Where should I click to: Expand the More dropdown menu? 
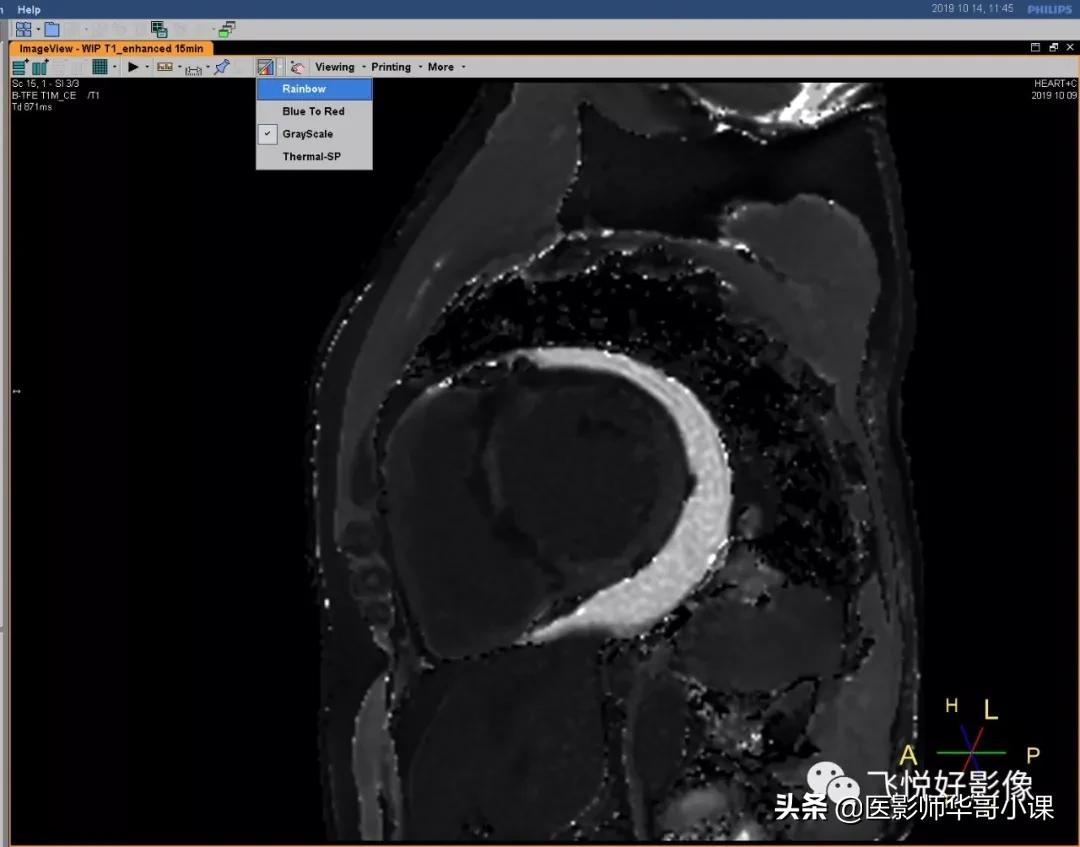tap(441, 67)
